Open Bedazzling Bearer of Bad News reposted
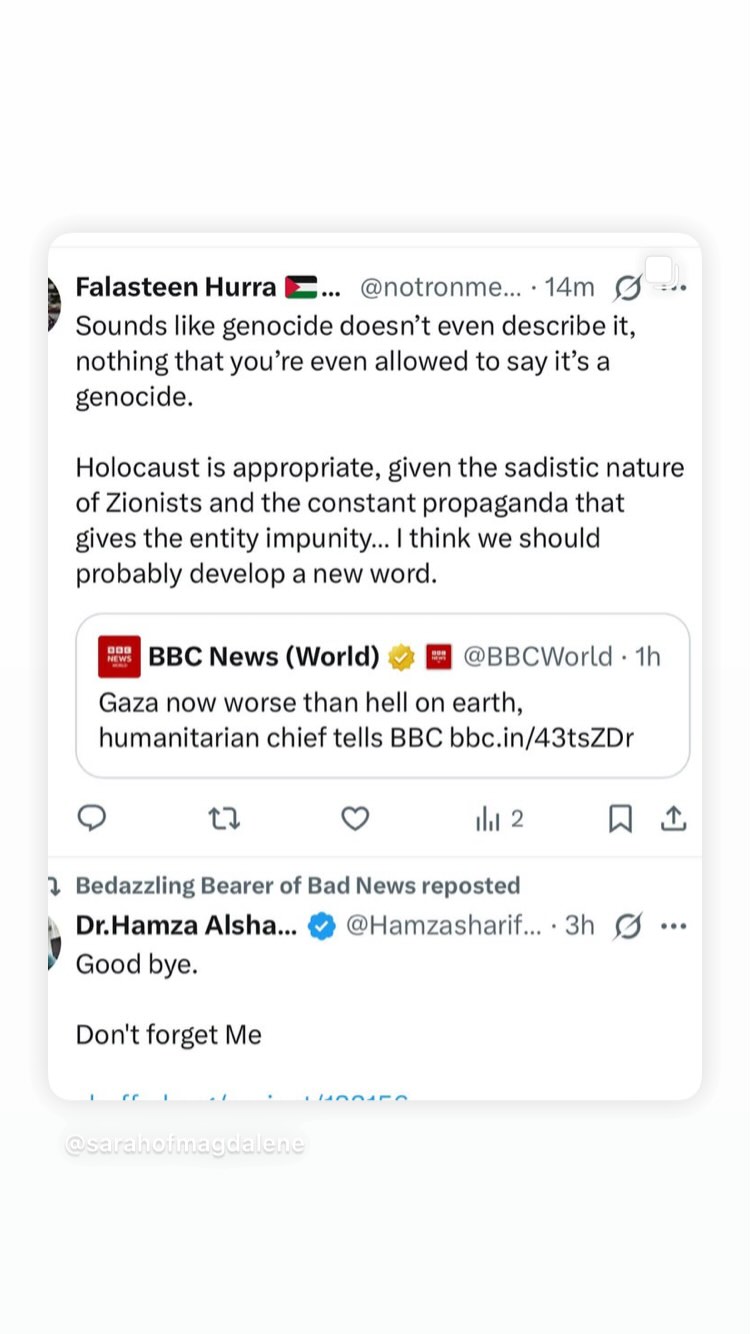The width and height of the screenshot is (750, 1334). 298,885
